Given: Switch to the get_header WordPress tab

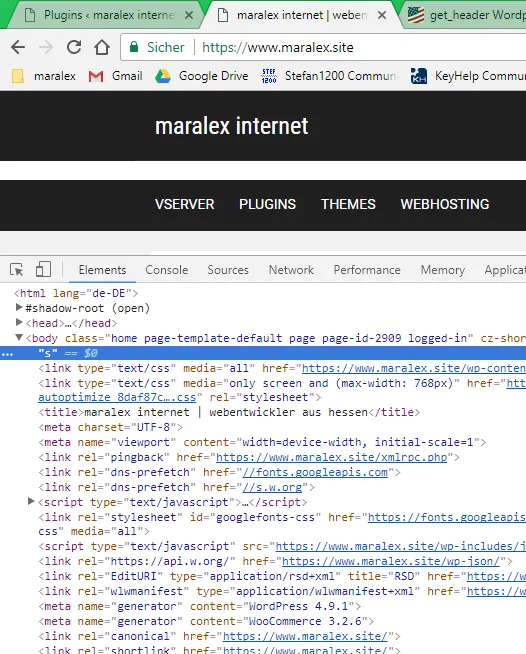Looking at the screenshot, I should coord(465,15).
